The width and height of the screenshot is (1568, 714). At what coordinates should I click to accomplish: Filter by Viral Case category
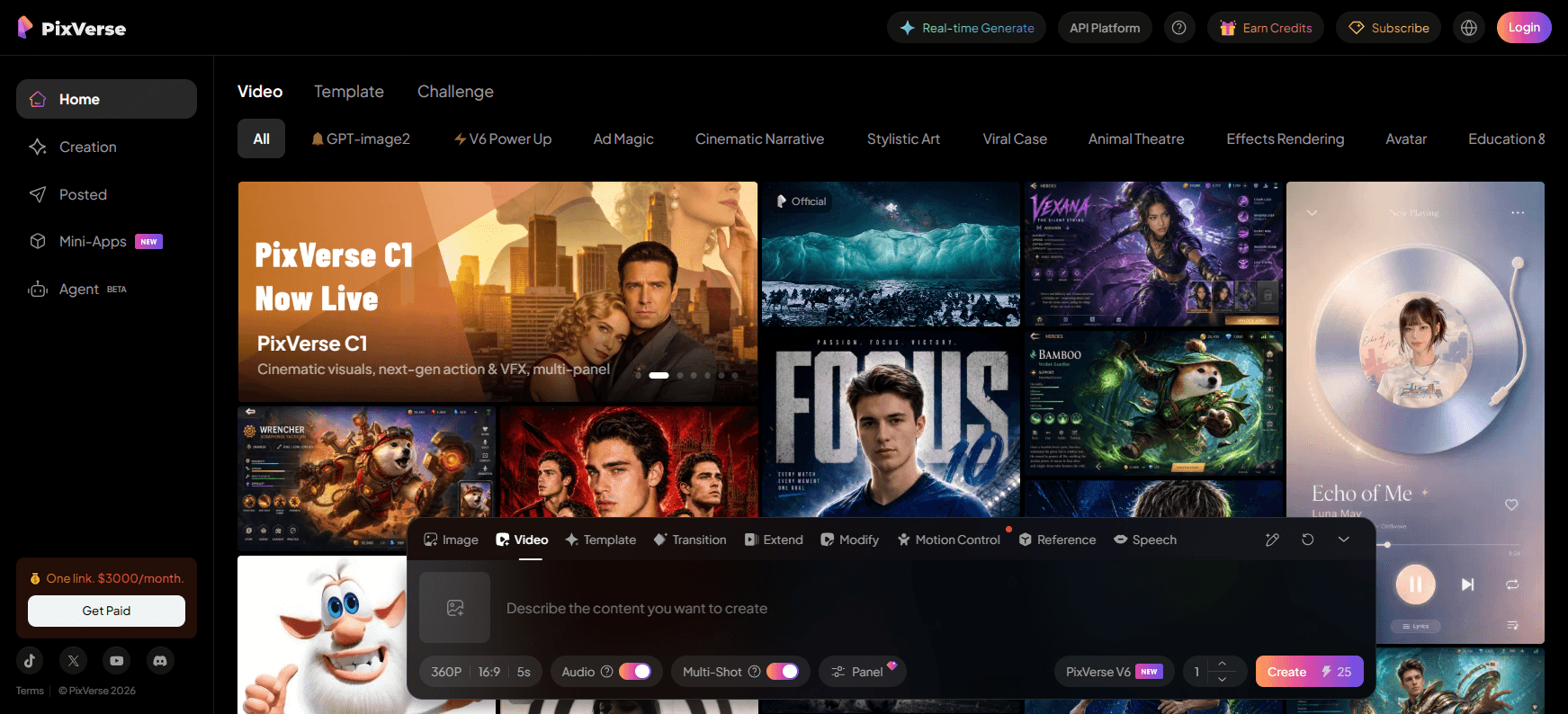coord(1015,138)
